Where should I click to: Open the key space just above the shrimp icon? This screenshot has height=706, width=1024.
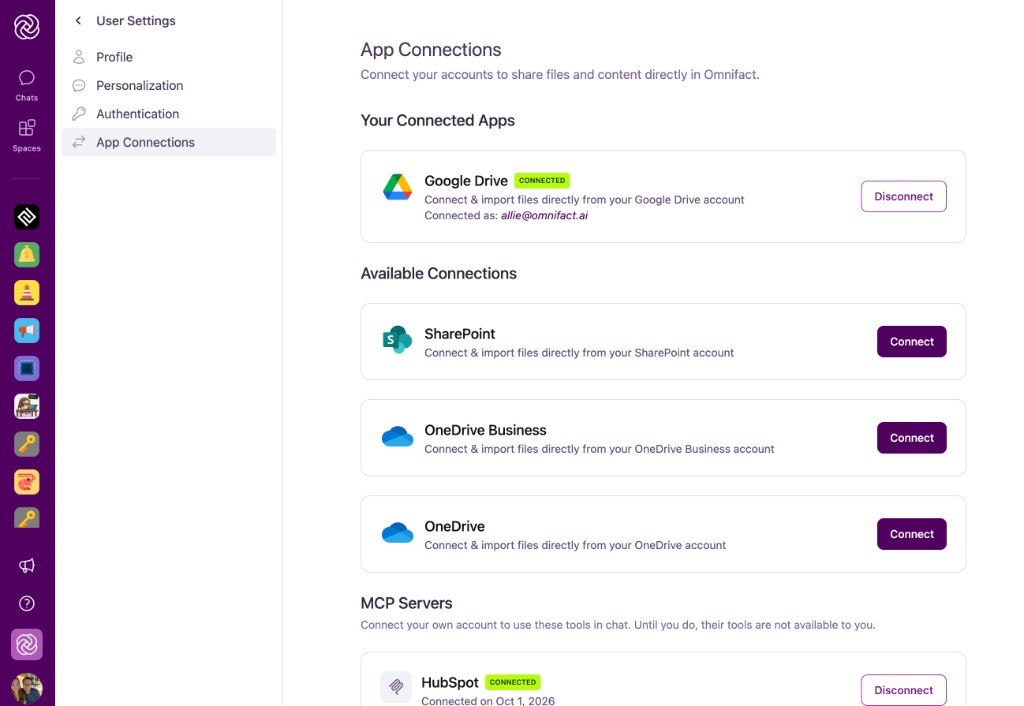pyautogui.click(x=27, y=444)
